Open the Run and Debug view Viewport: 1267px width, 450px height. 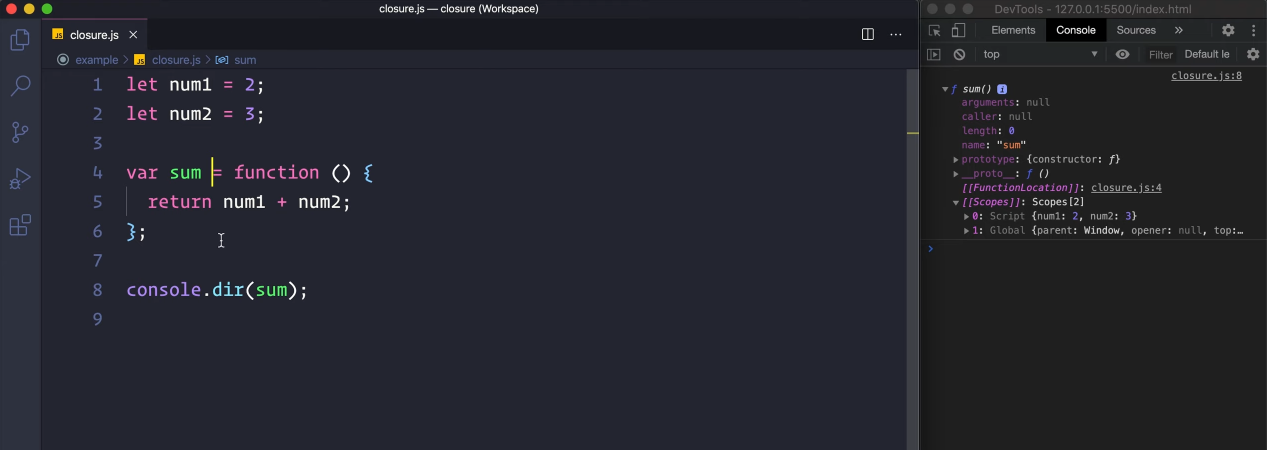pos(20,179)
